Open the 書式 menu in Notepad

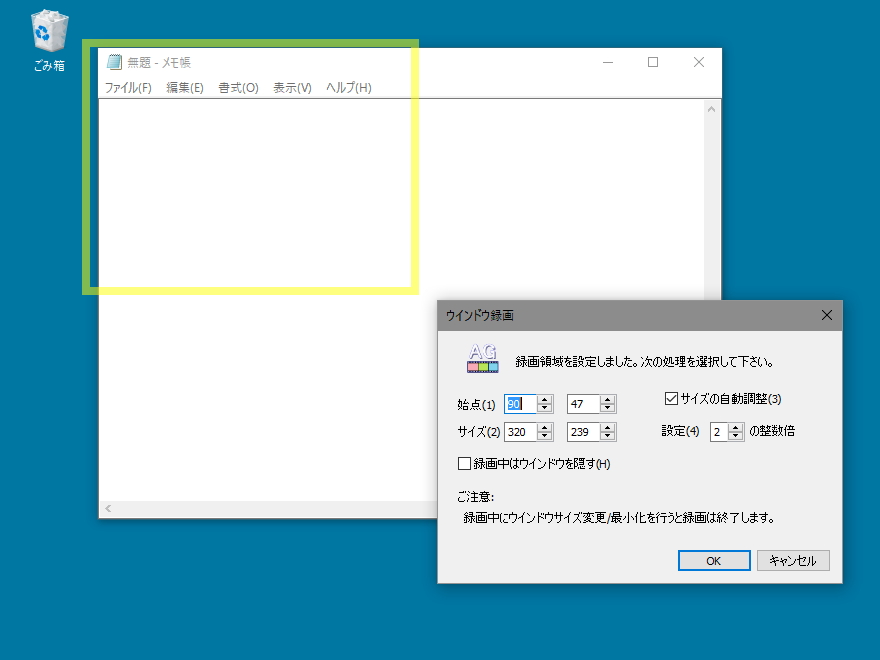pyautogui.click(x=238, y=87)
